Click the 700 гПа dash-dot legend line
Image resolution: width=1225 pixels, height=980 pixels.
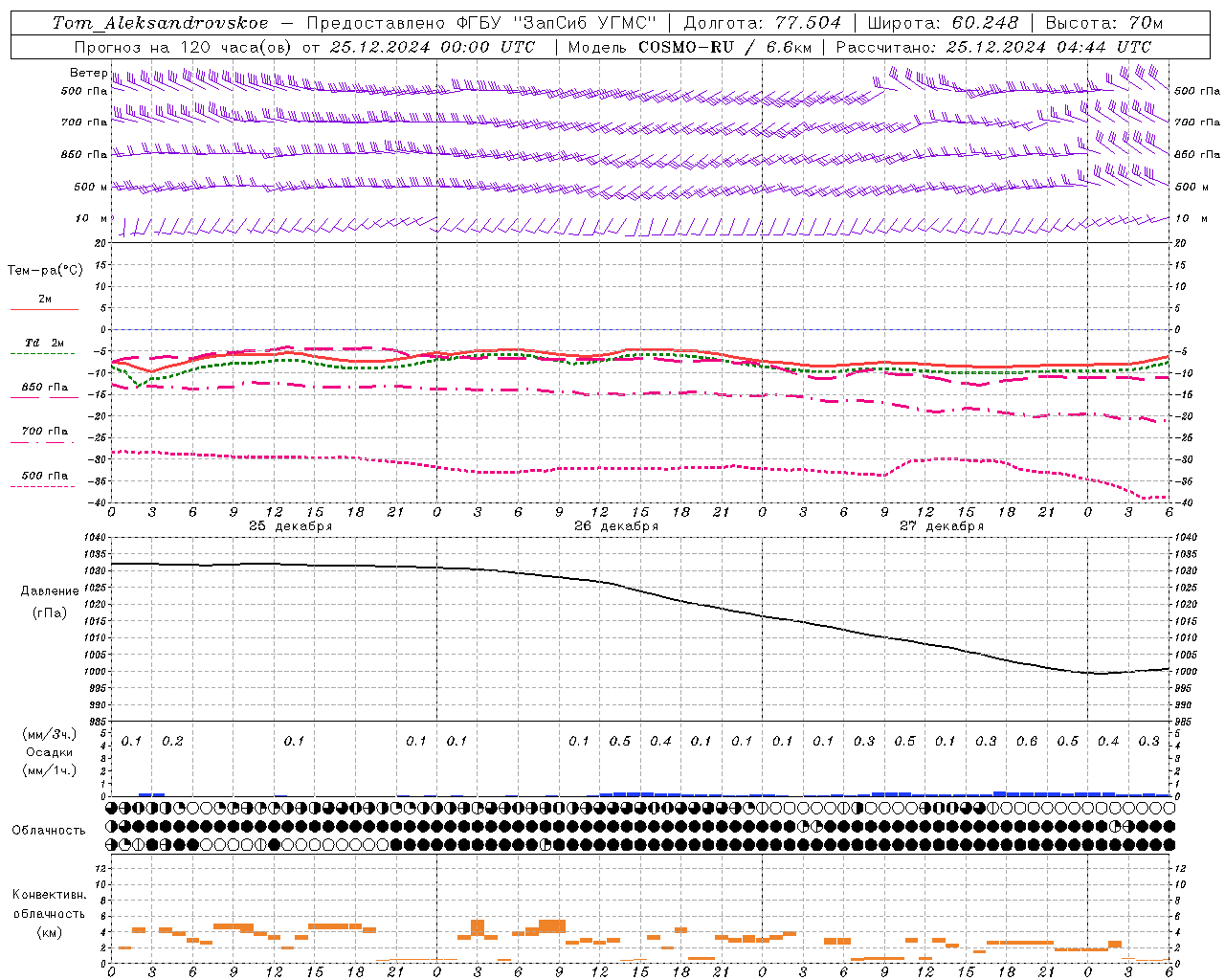click(42, 442)
